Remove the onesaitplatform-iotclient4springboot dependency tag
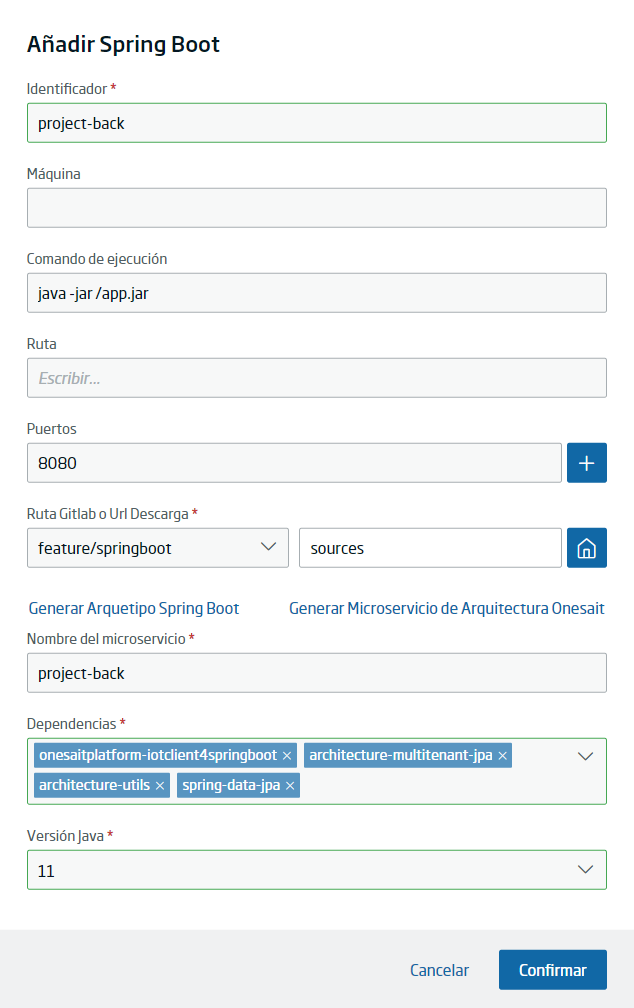634x1008 pixels. (x=287, y=755)
